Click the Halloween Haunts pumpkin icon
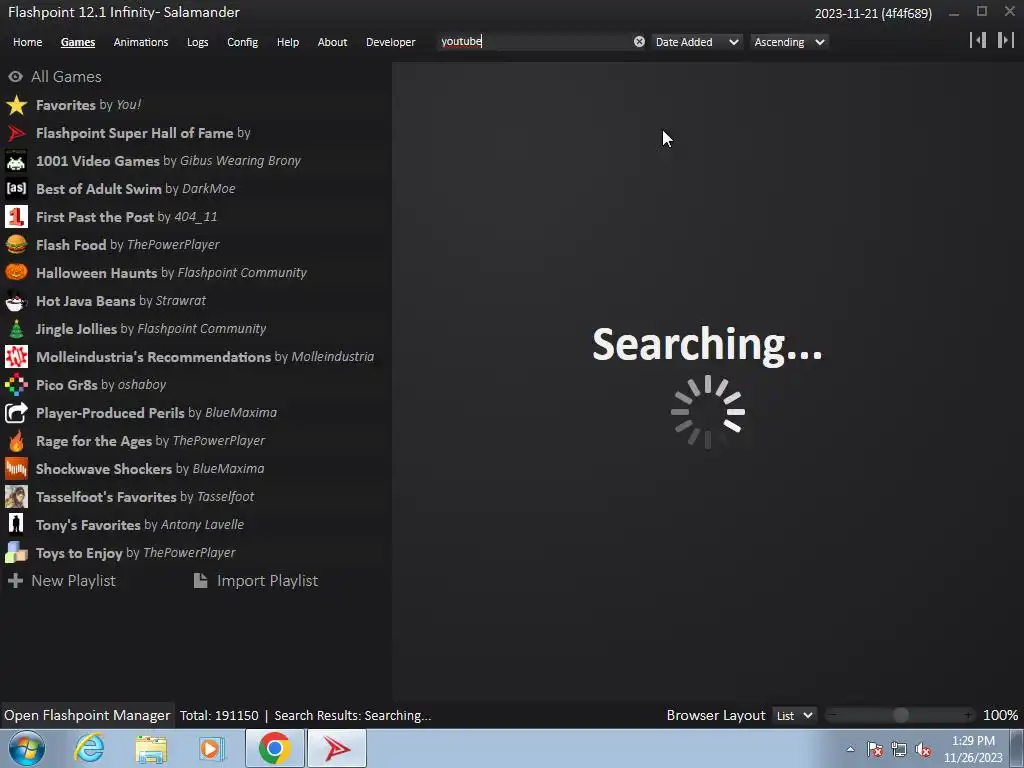The height and width of the screenshot is (768, 1024). tap(16, 273)
